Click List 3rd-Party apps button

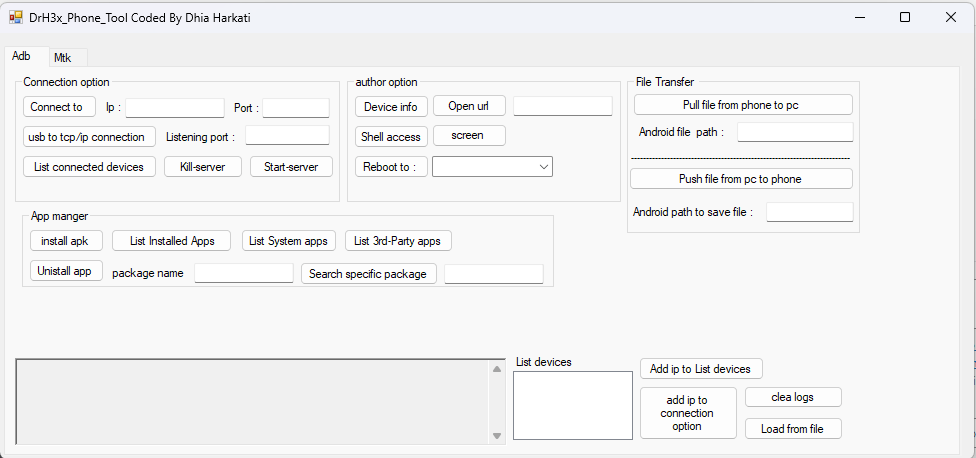pos(398,241)
